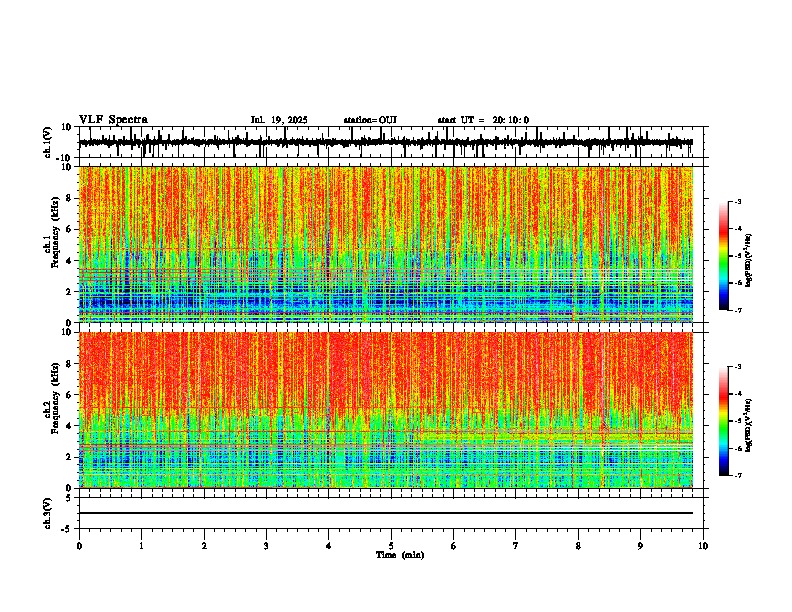Click the "Time (min)" x-axis label
This screenshot has height=612, width=792.
[400, 555]
